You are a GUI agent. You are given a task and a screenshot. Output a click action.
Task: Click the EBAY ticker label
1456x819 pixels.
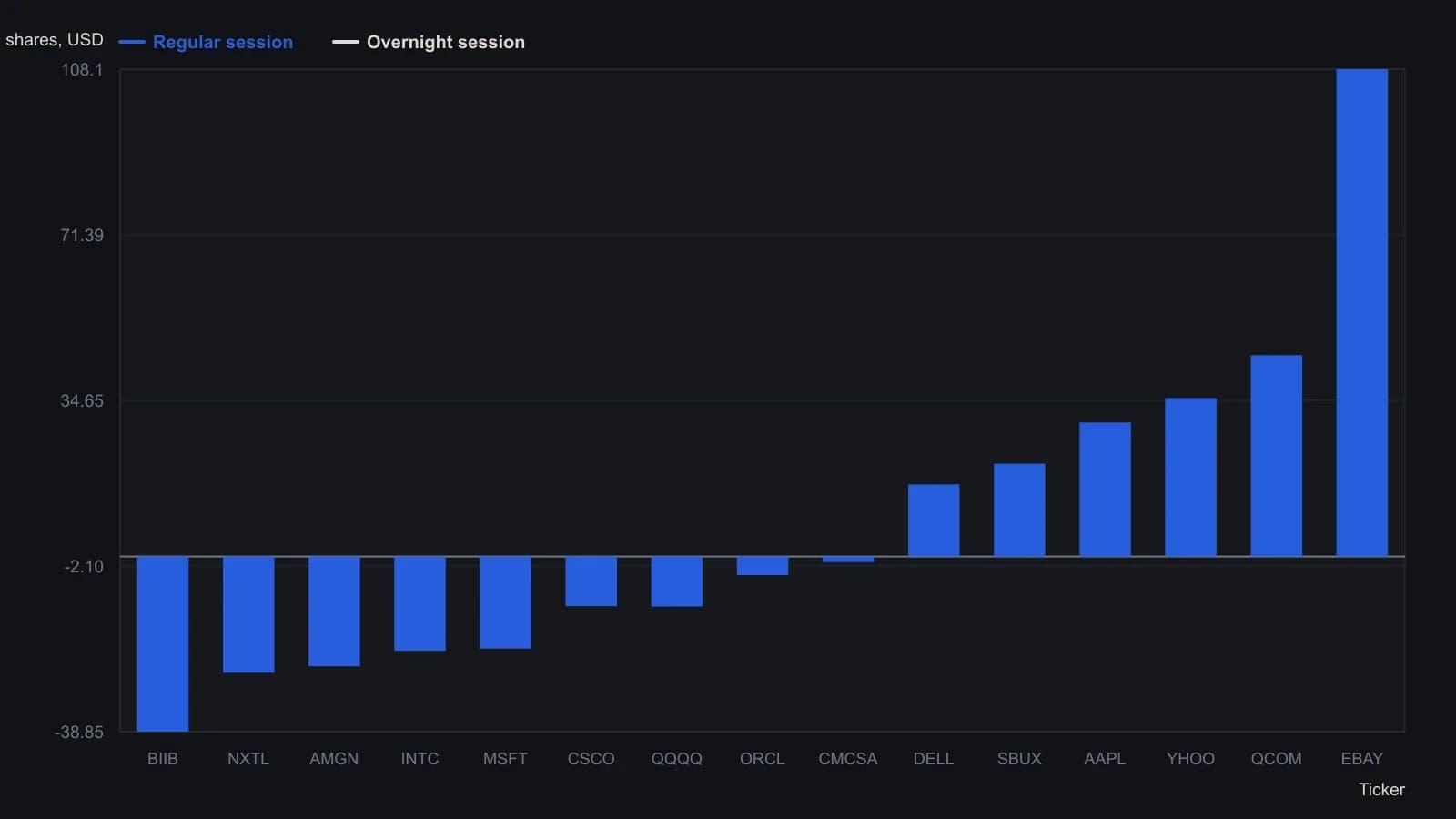point(1362,759)
